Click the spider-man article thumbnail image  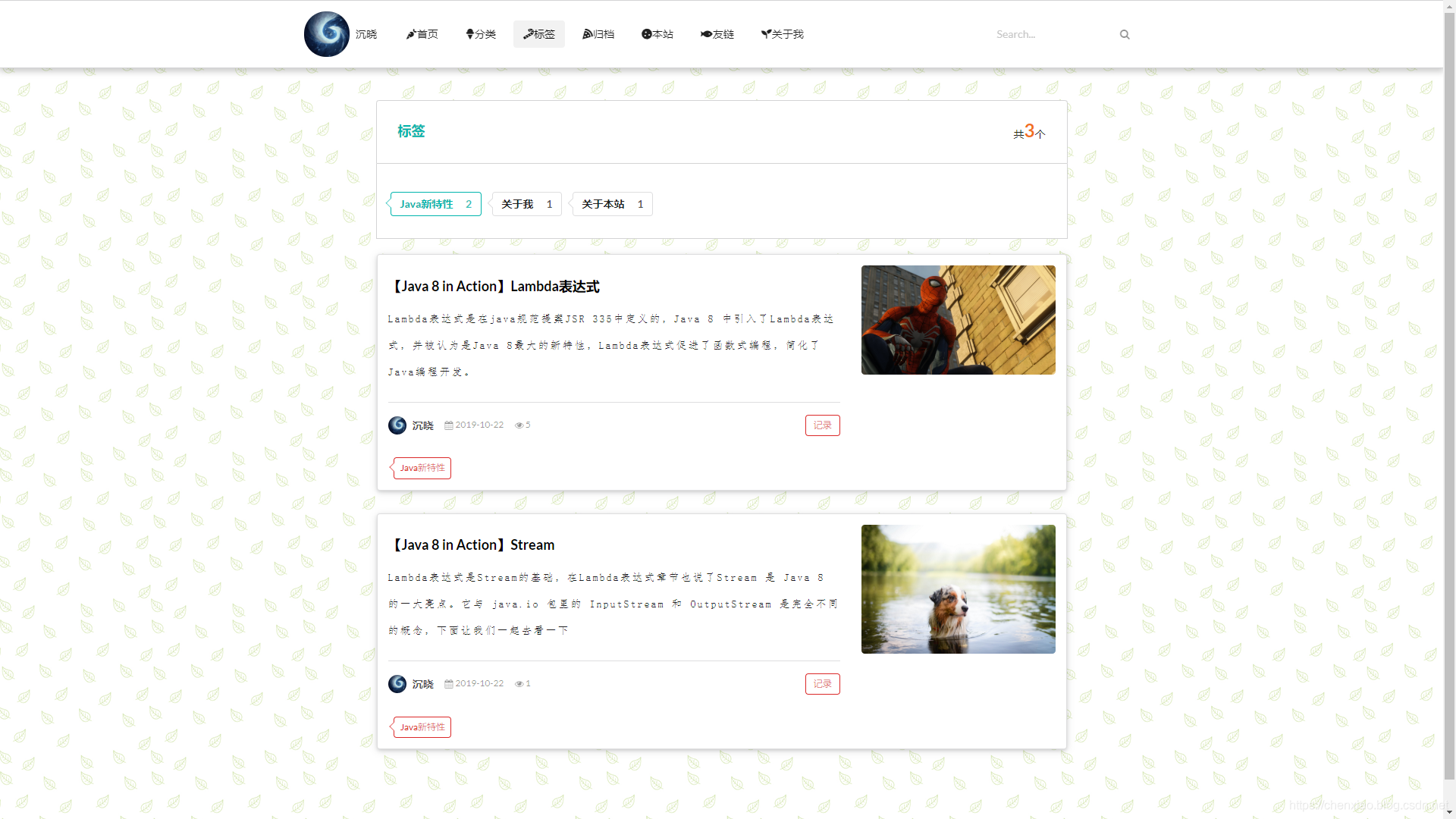(958, 320)
